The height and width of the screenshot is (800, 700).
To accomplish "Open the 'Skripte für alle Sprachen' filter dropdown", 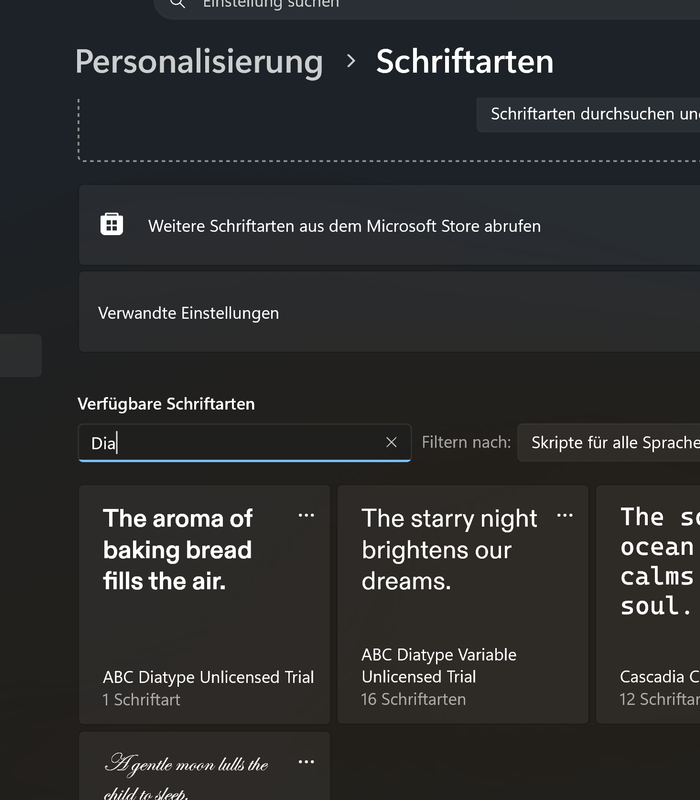I will (609, 442).
